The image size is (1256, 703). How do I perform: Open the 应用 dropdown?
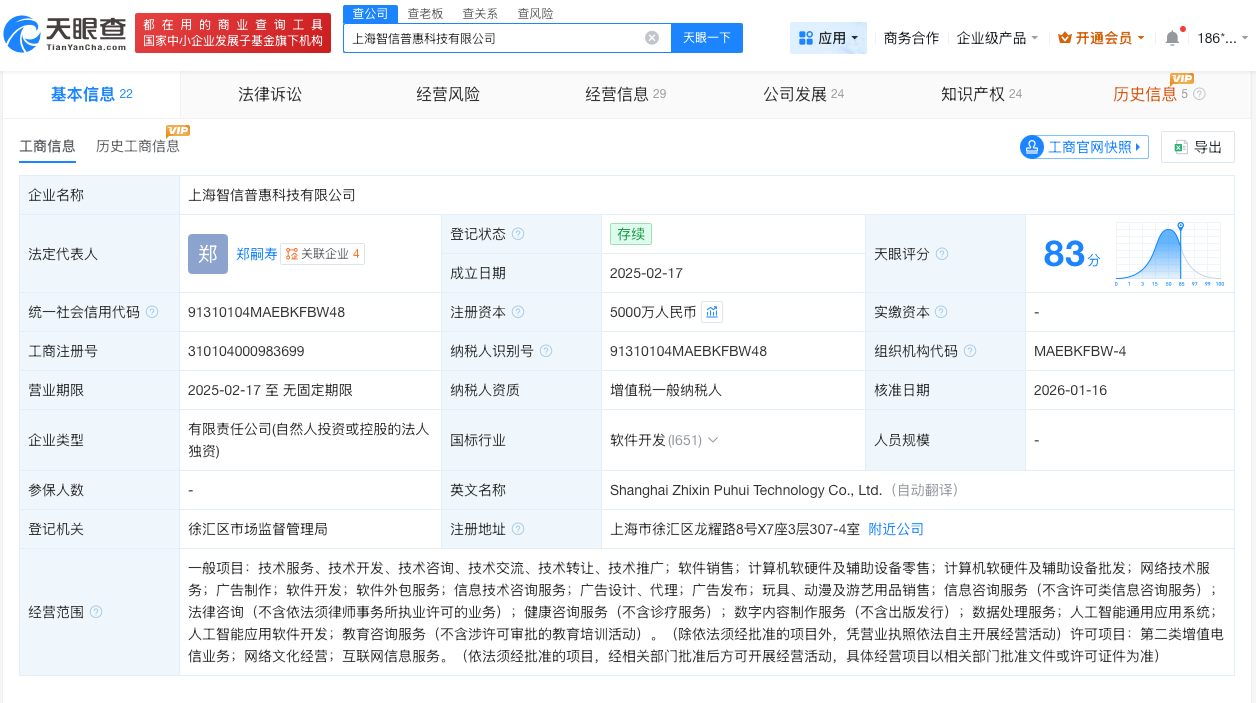828,37
